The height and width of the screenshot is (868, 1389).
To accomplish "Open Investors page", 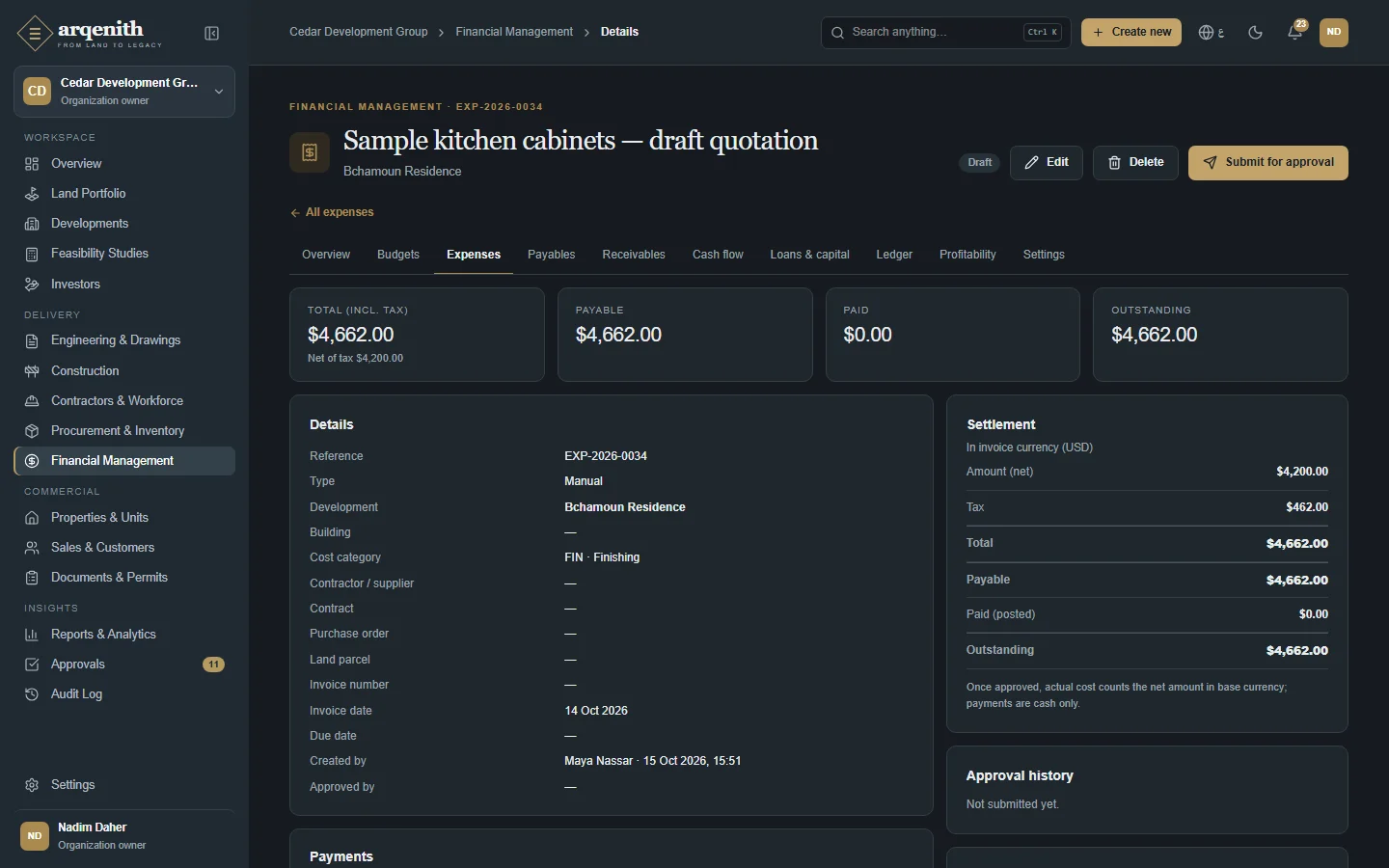I will click(x=124, y=285).
